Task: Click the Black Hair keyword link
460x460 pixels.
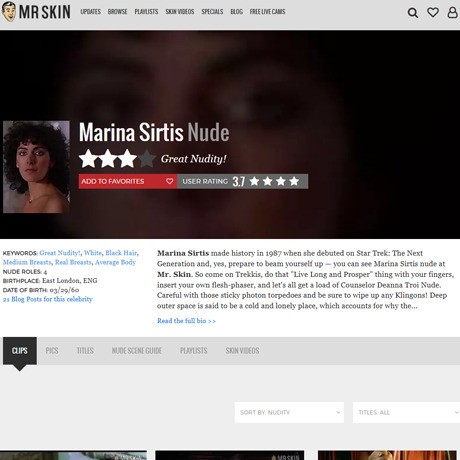Action: pyautogui.click(x=121, y=253)
